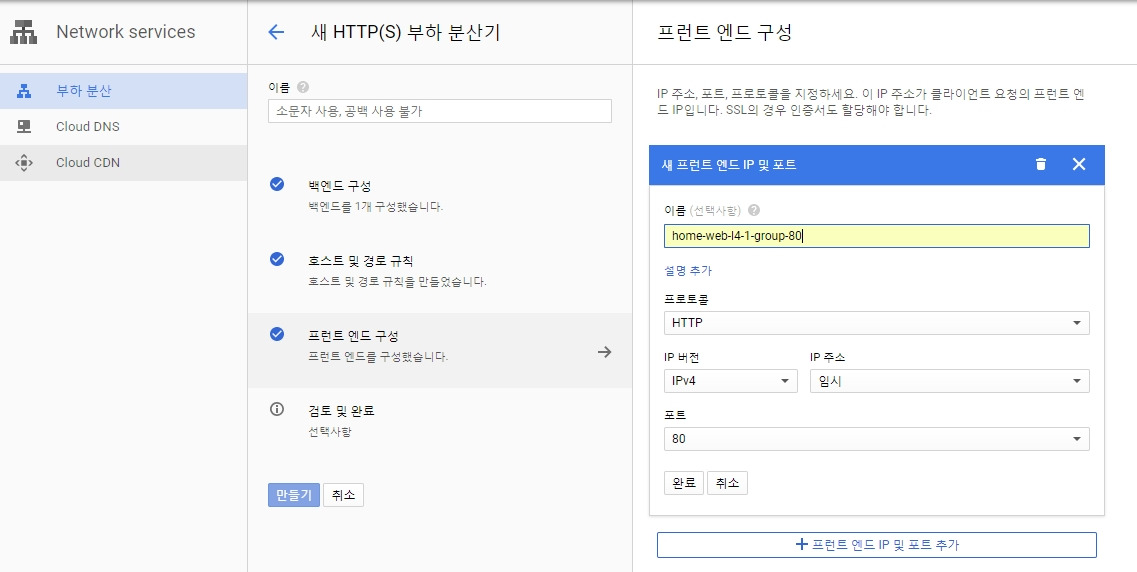Click the Cloud CDN sidebar icon
This screenshot has height=572, width=1137.
click(24, 162)
